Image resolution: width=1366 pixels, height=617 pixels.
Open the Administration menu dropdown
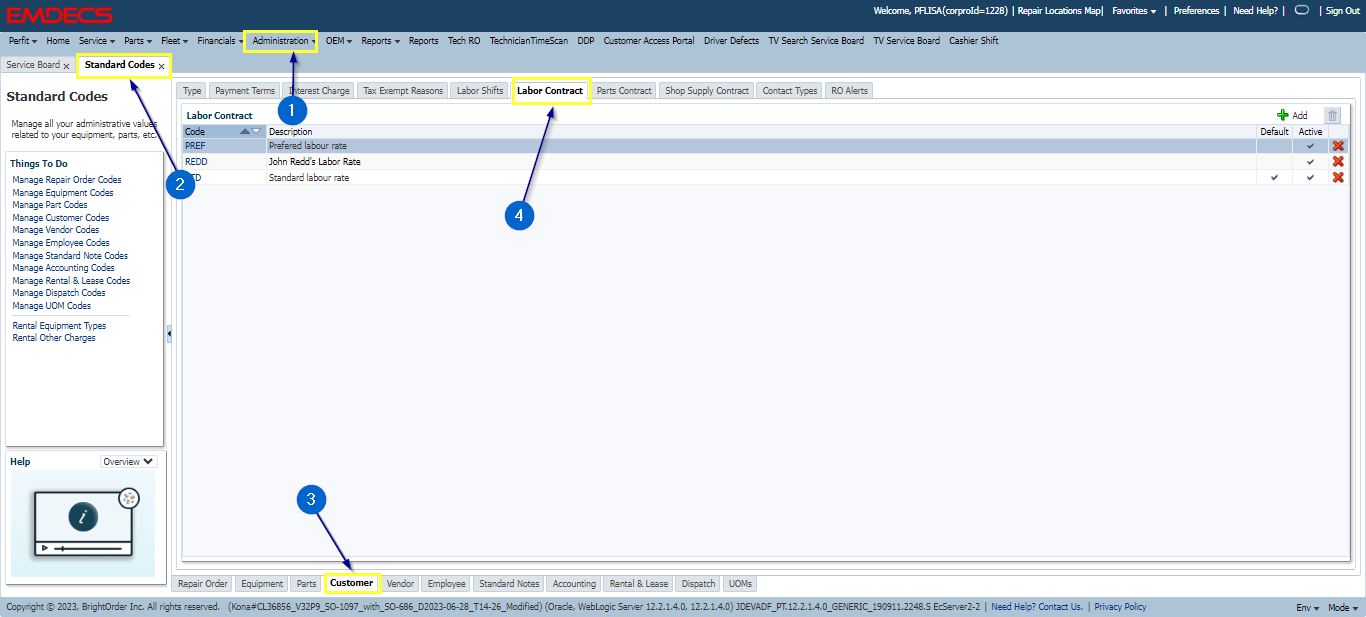click(284, 41)
